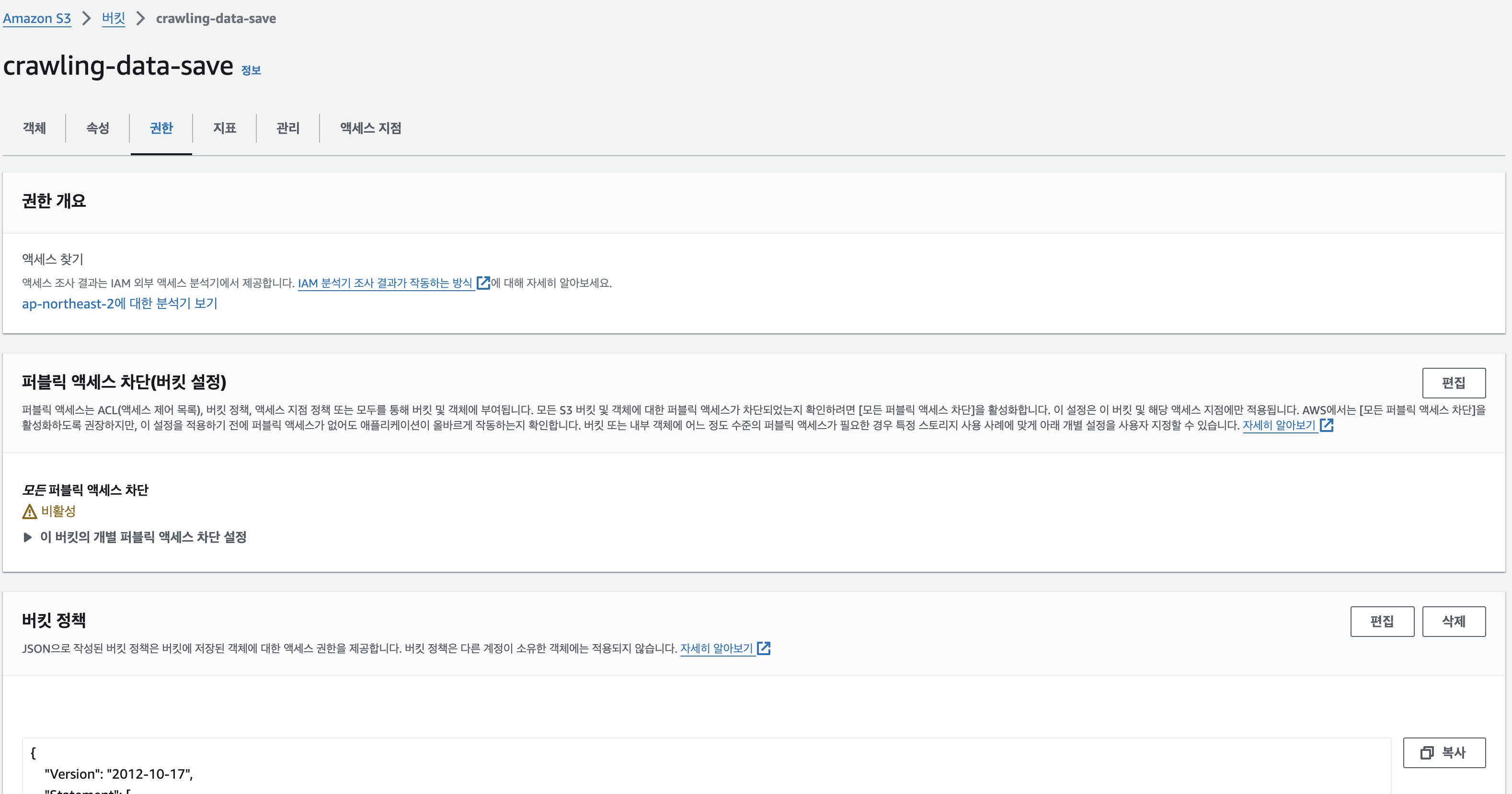Click external link icon in bucket policy description

[x=764, y=648]
